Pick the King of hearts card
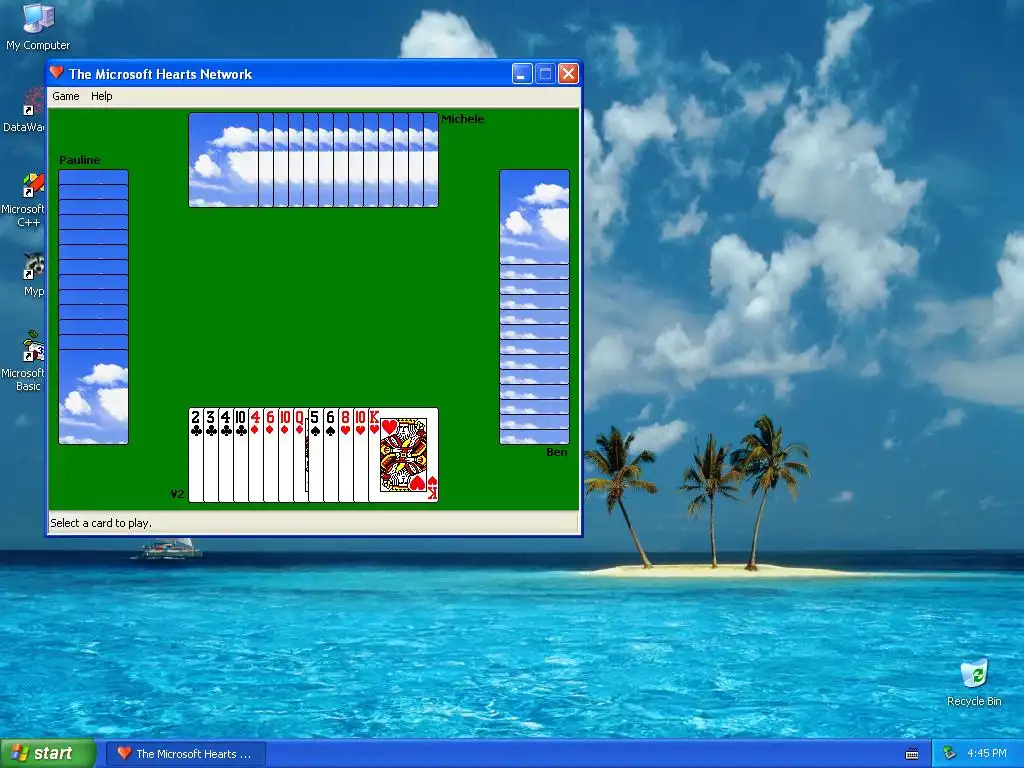This screenshot has height=768, width=1024. [404, 455]
